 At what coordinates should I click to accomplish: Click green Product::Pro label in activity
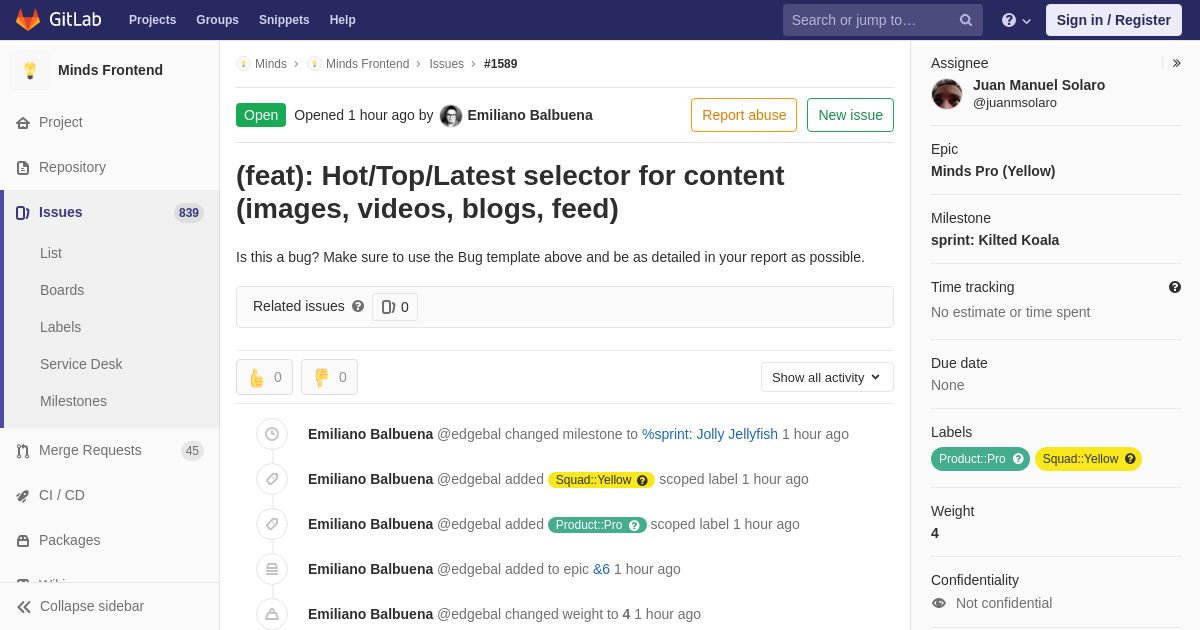click(597, 525)
